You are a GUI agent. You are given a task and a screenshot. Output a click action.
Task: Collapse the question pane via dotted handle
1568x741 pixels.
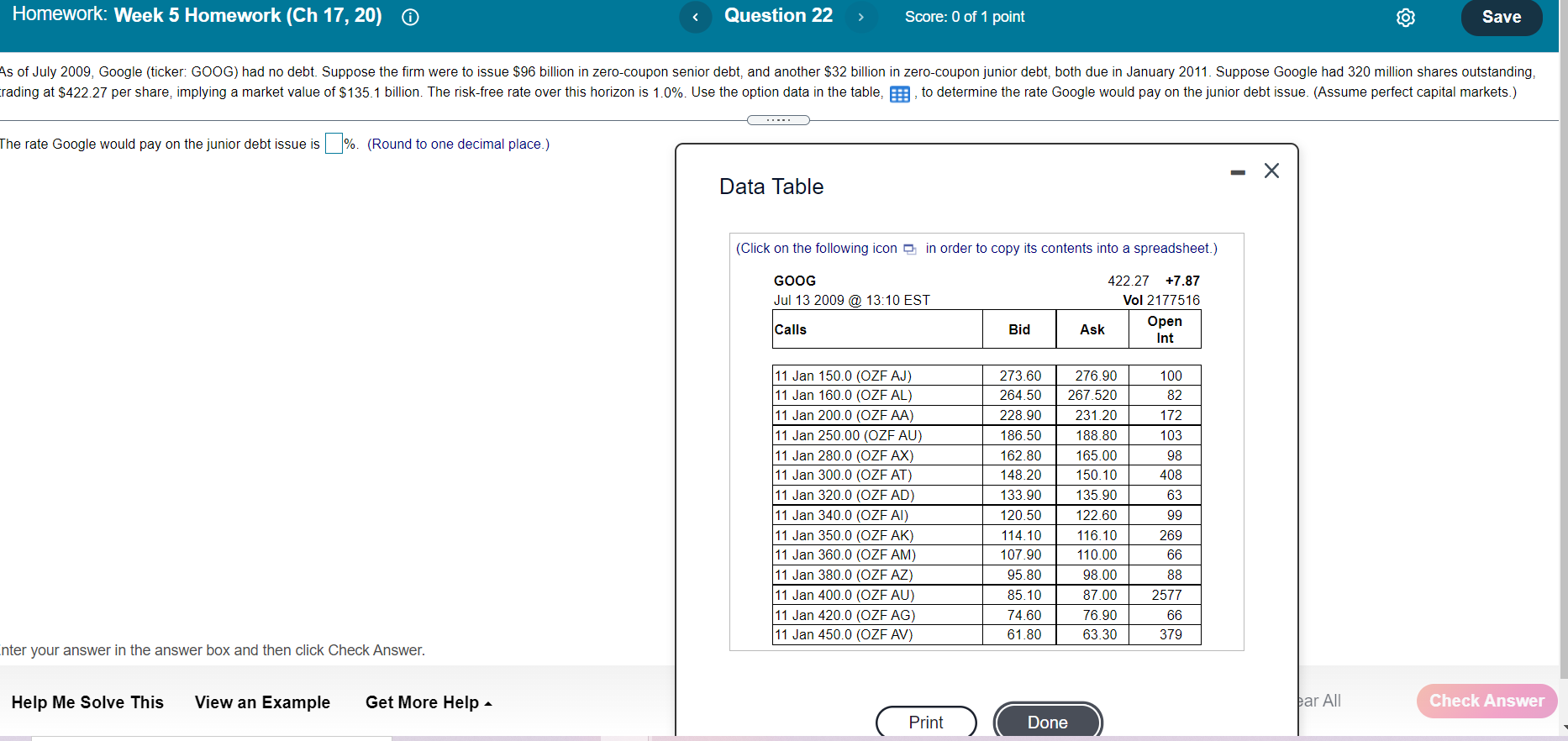778,120
